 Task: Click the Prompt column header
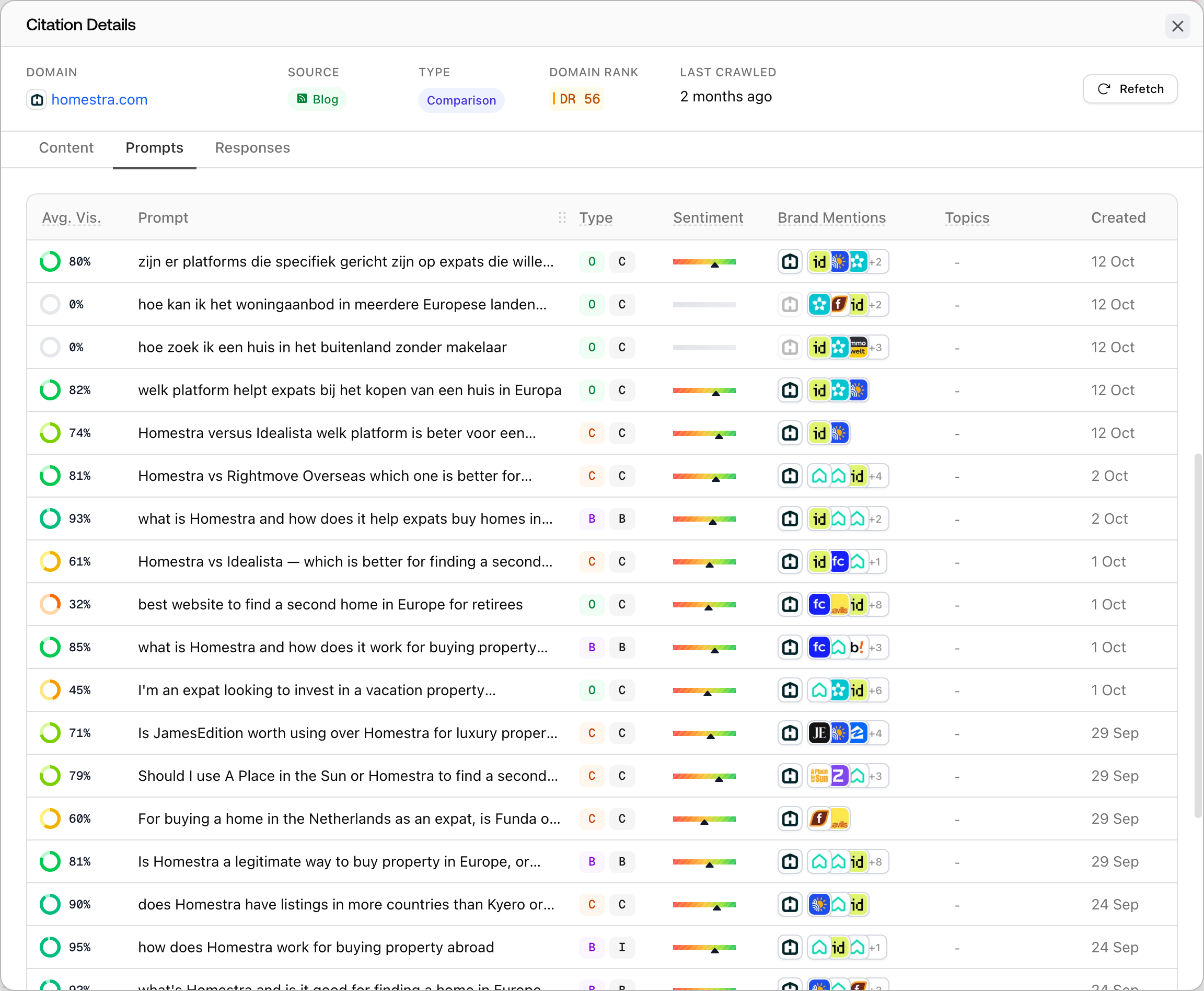click(x=163, y=217)
